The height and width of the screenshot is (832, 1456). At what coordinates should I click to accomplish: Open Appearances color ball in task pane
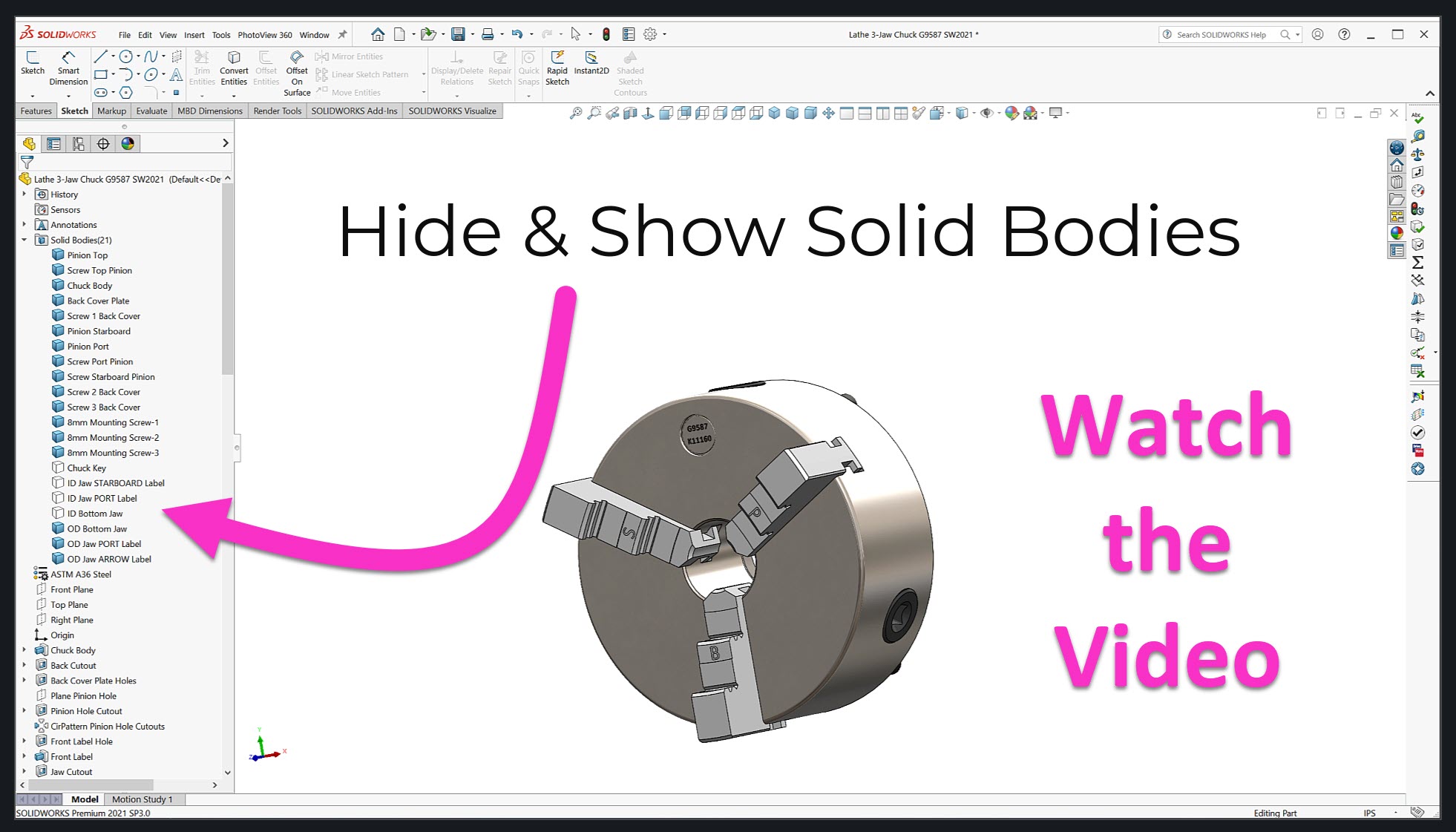(1397, 233)
